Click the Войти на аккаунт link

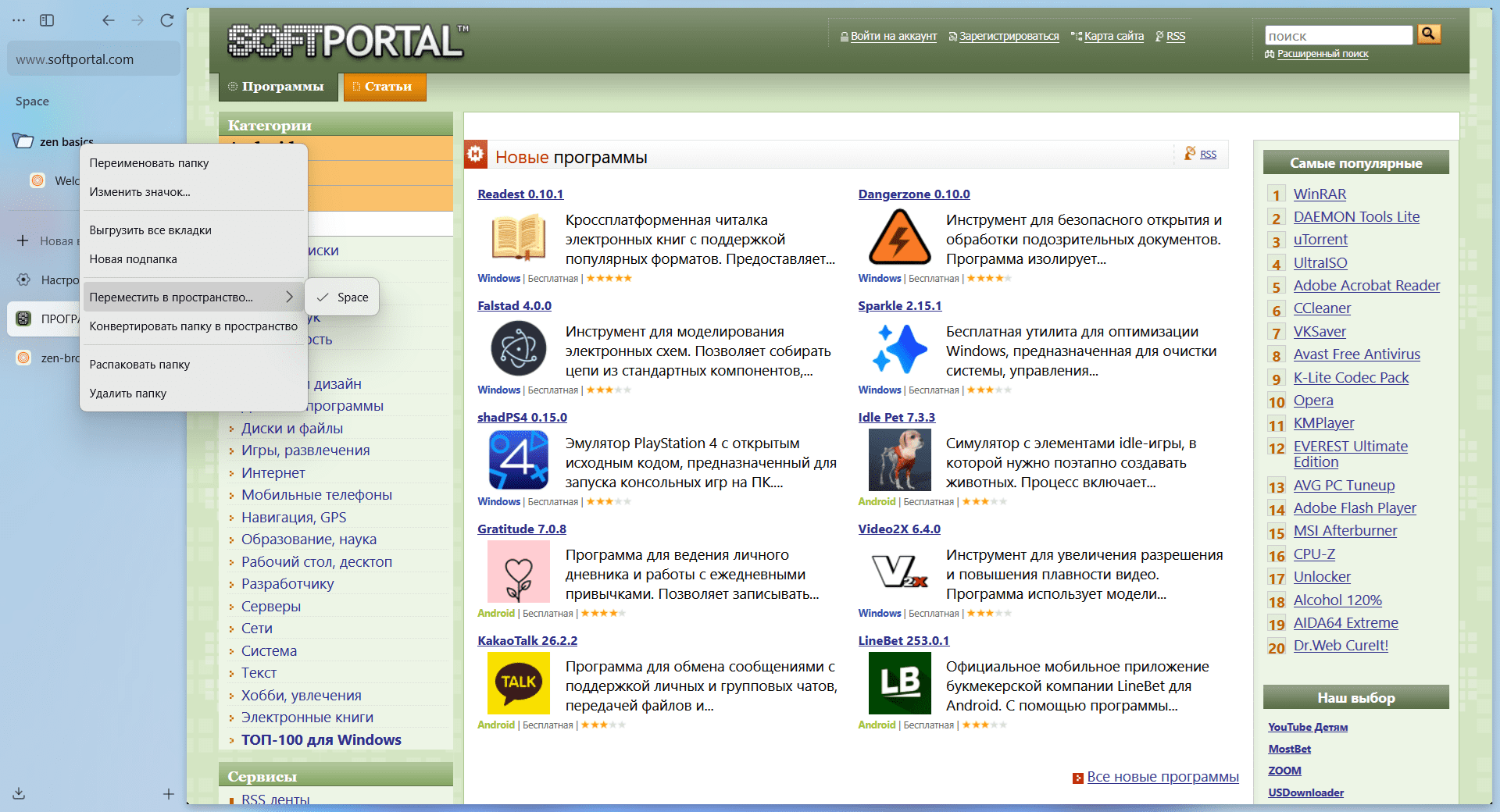tap(894, 36)
